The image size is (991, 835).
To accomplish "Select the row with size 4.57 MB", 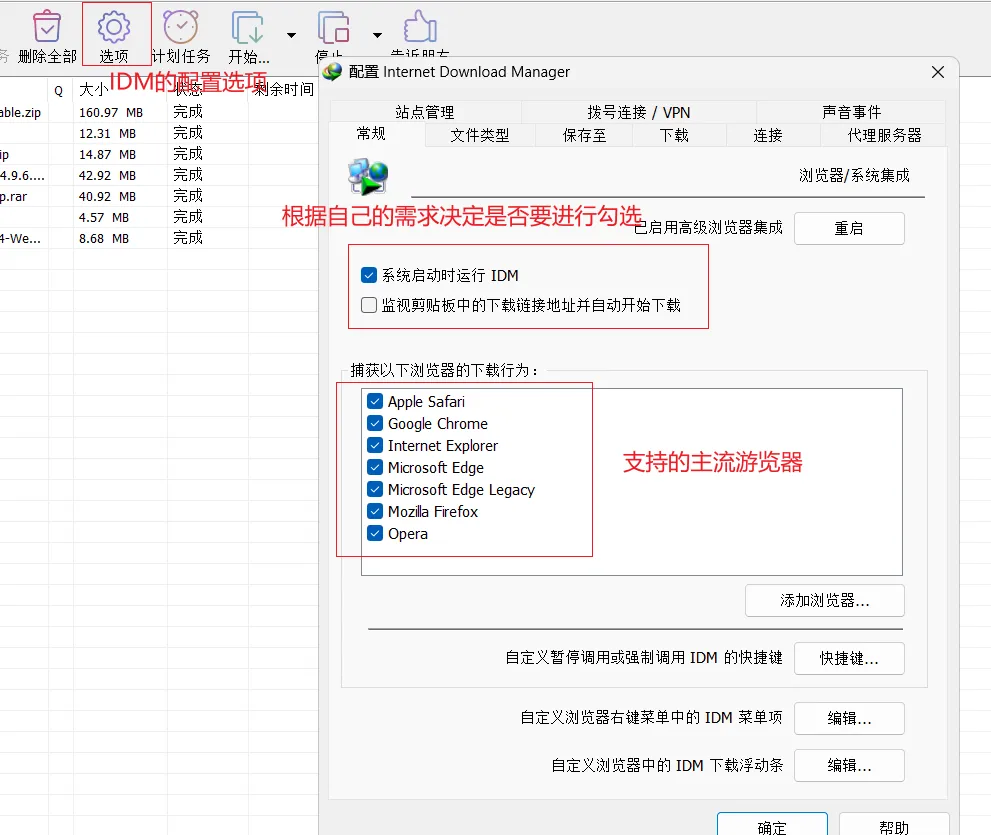I will (158, 217).
